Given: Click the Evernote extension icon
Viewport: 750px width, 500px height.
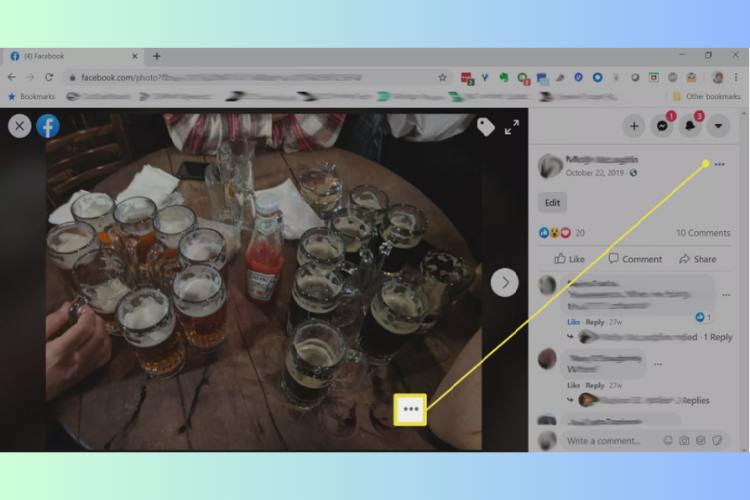Looking at the screenshot, I should (504, 77).
